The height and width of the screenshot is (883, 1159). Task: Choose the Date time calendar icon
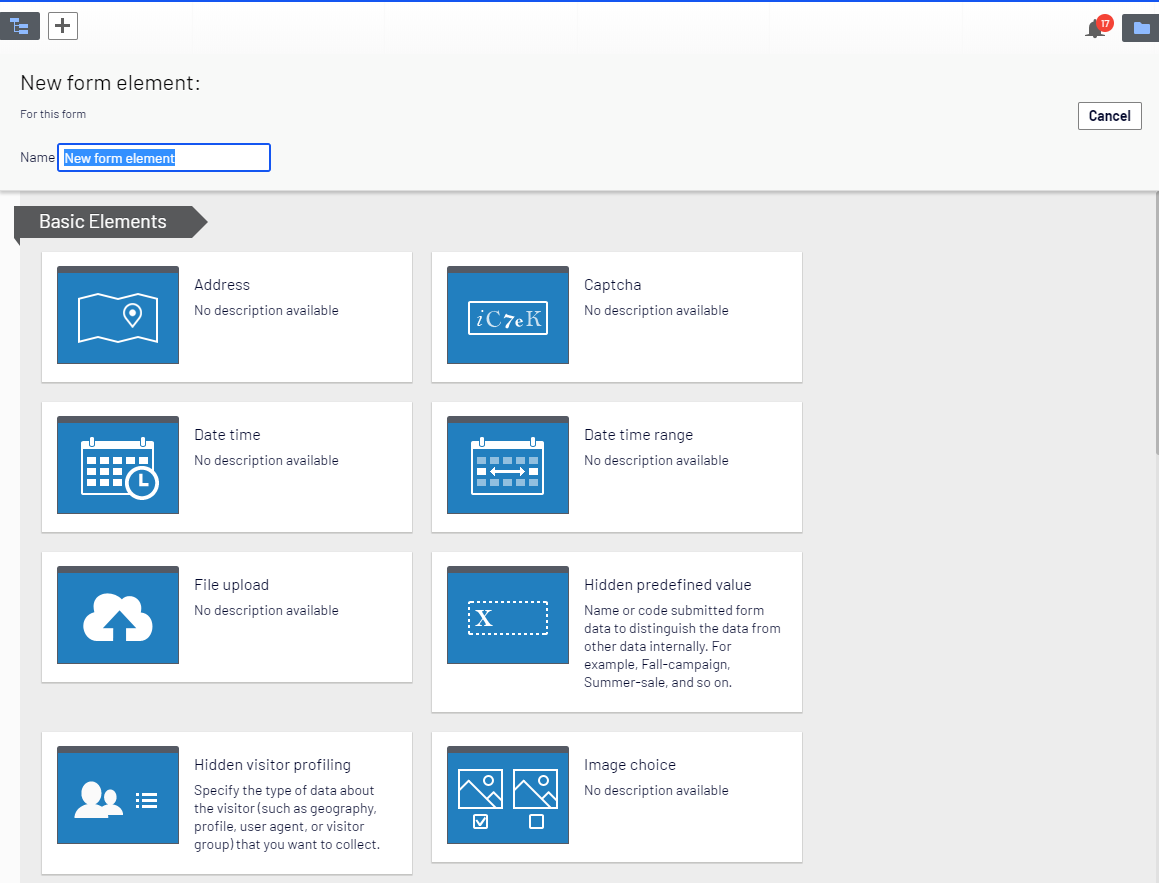[x=118, y=465]
